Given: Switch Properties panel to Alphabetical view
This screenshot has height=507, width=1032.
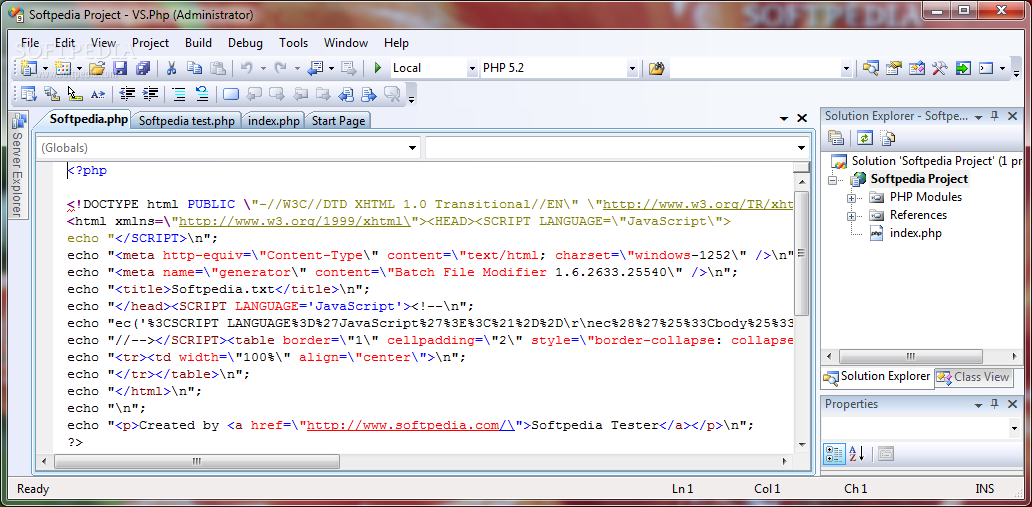Looking at the screenshot, I should pos(856,453).
